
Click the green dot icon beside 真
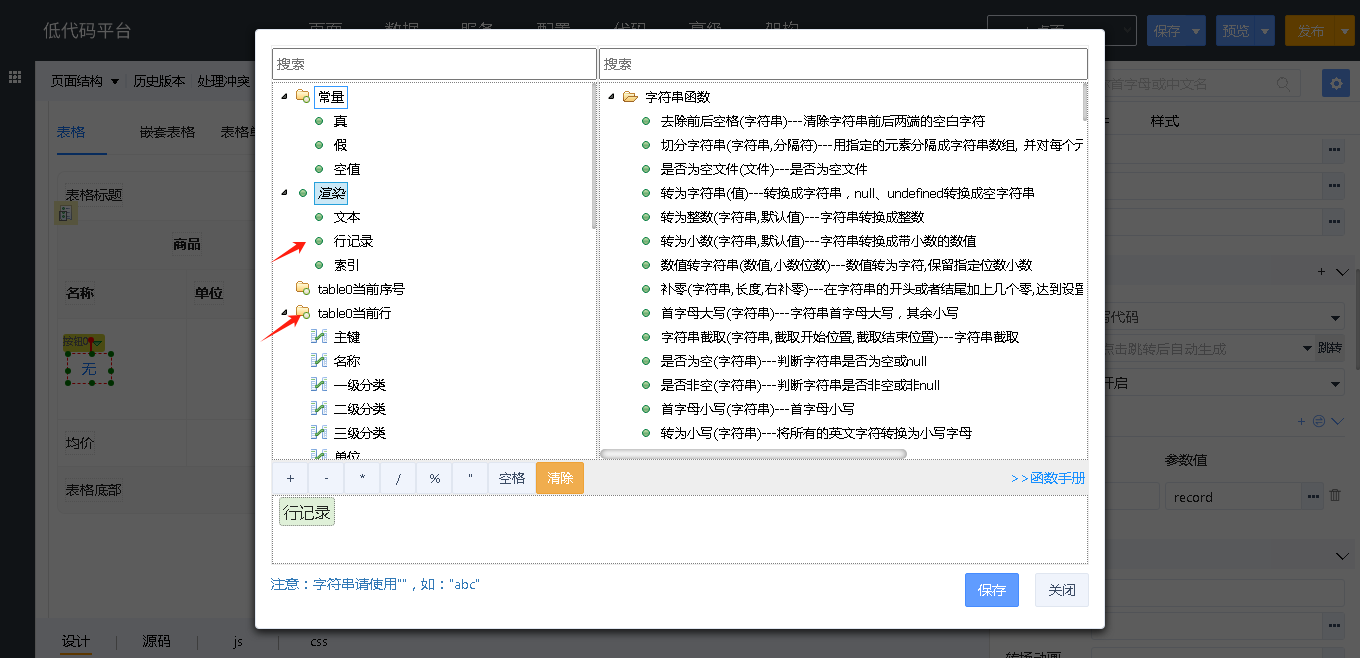319,121
